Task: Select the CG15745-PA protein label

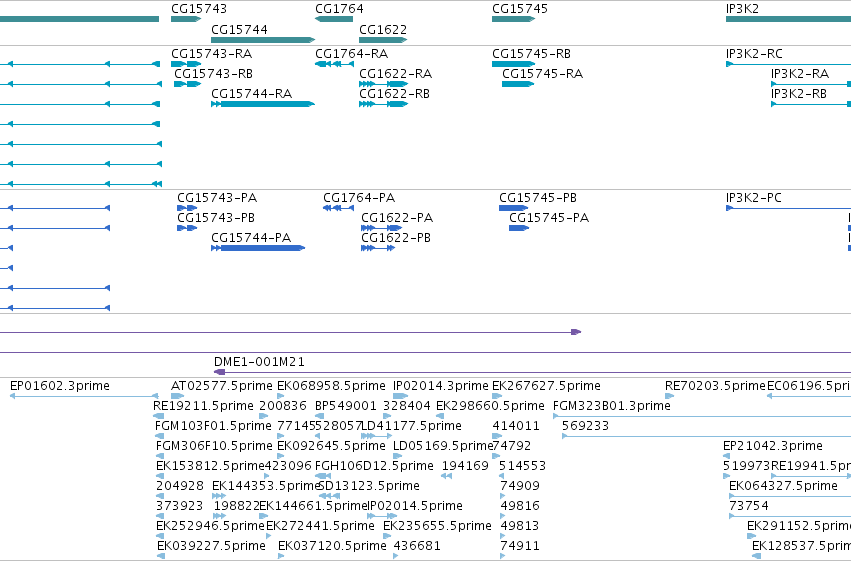Action: tap(549, 218)
